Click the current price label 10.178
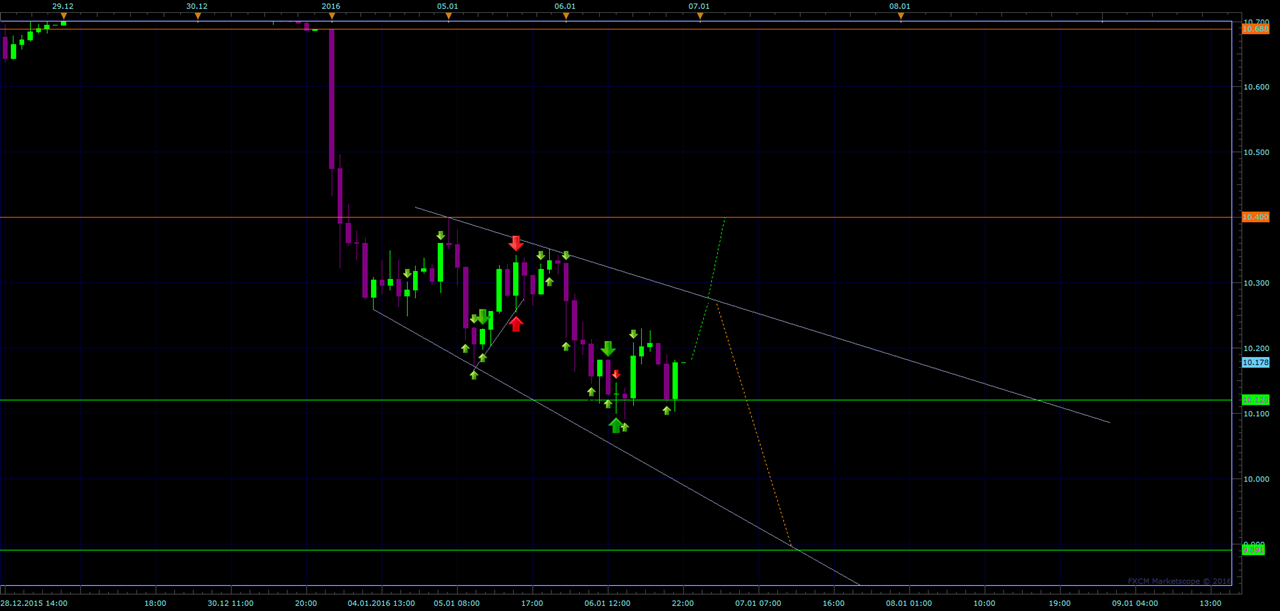Screen dimensions: 1280x611 point(1255,362)
